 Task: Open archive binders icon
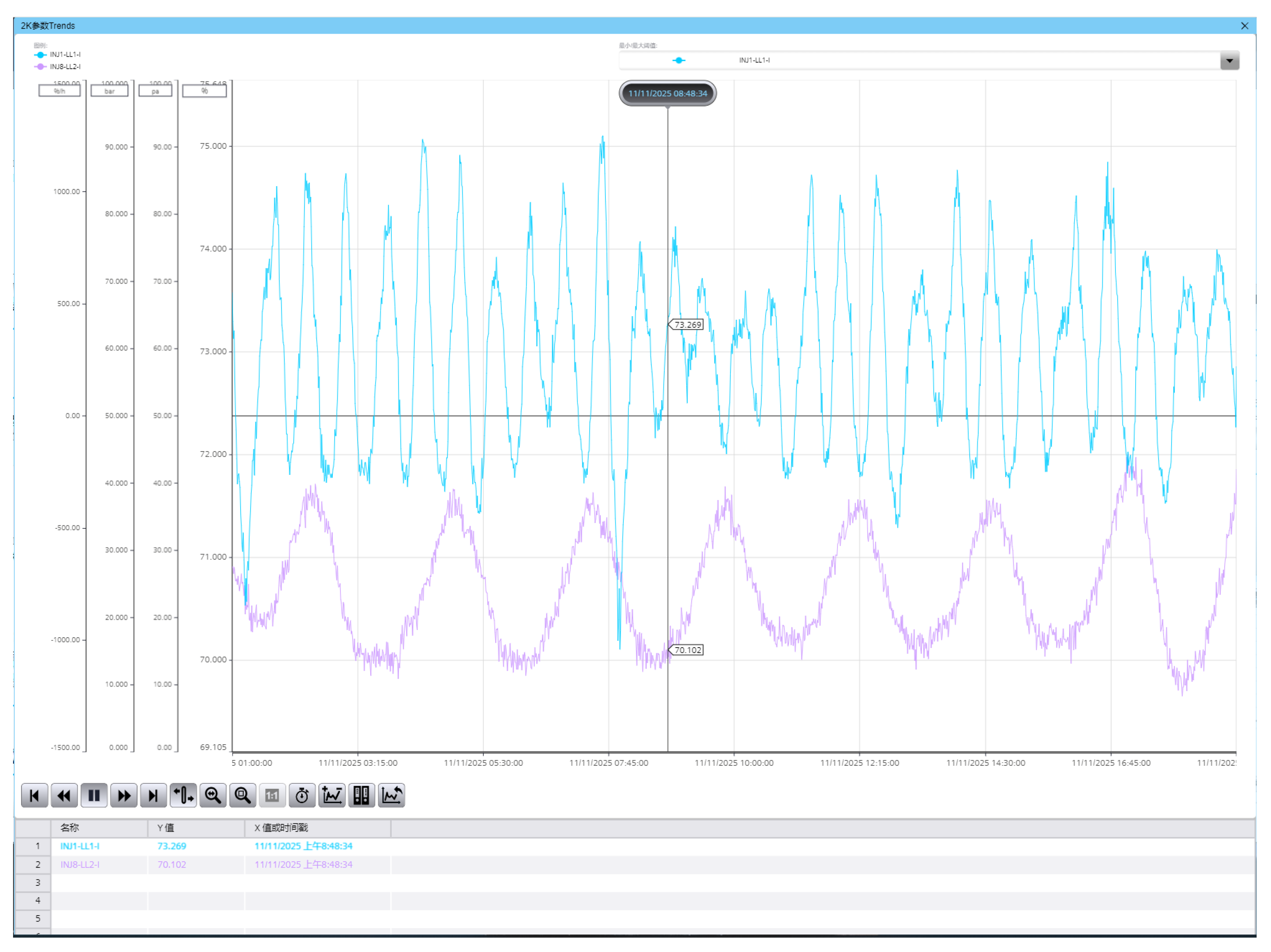pos(362,796)
